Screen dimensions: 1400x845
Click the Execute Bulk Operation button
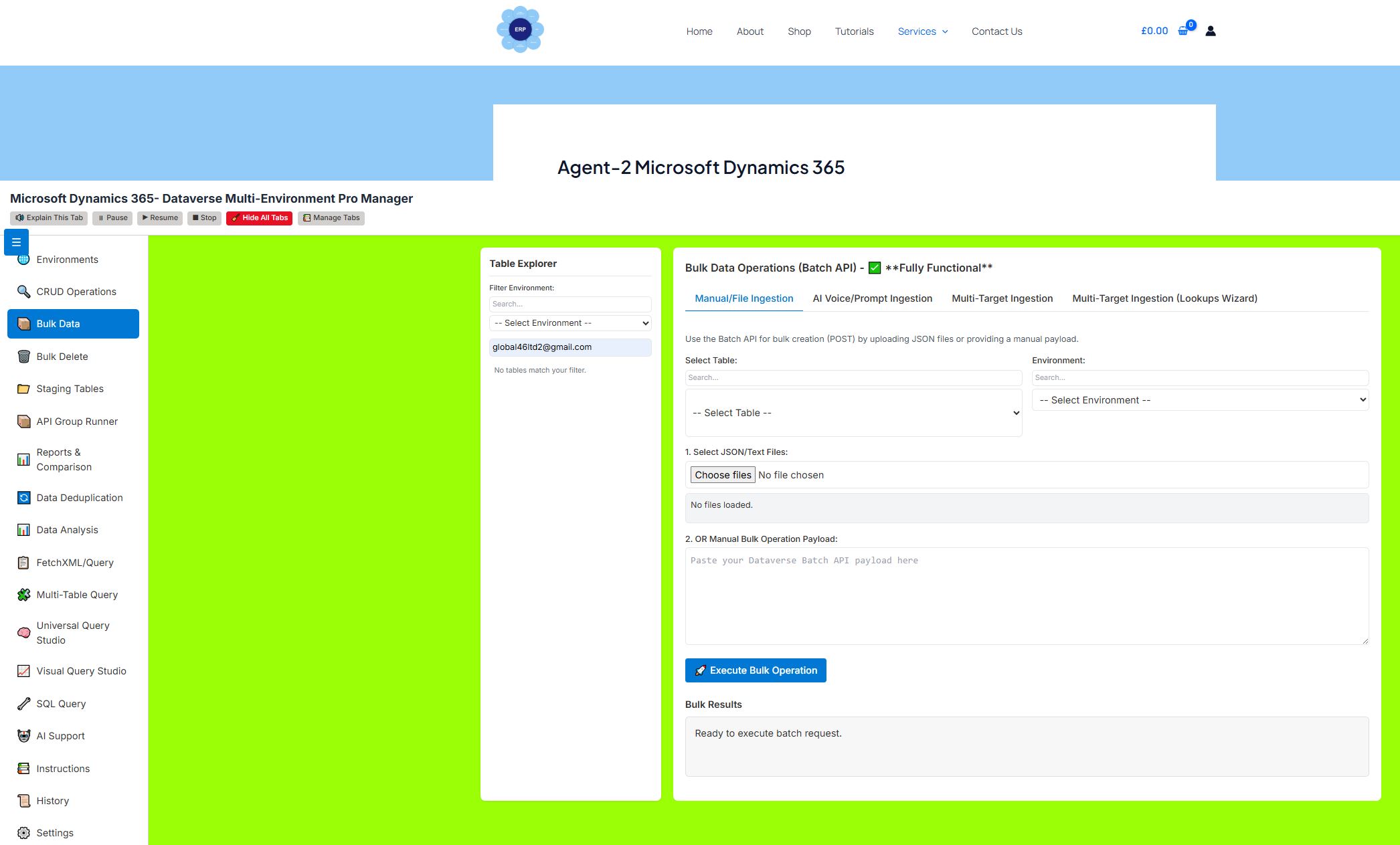click(x=755, y=670)
